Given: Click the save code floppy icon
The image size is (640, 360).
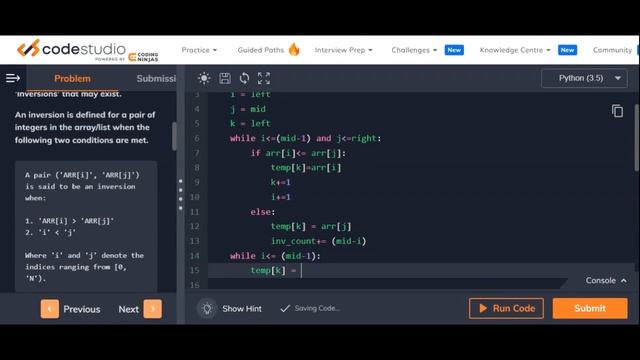Looking at the screenshot, I should click(224, 78).
